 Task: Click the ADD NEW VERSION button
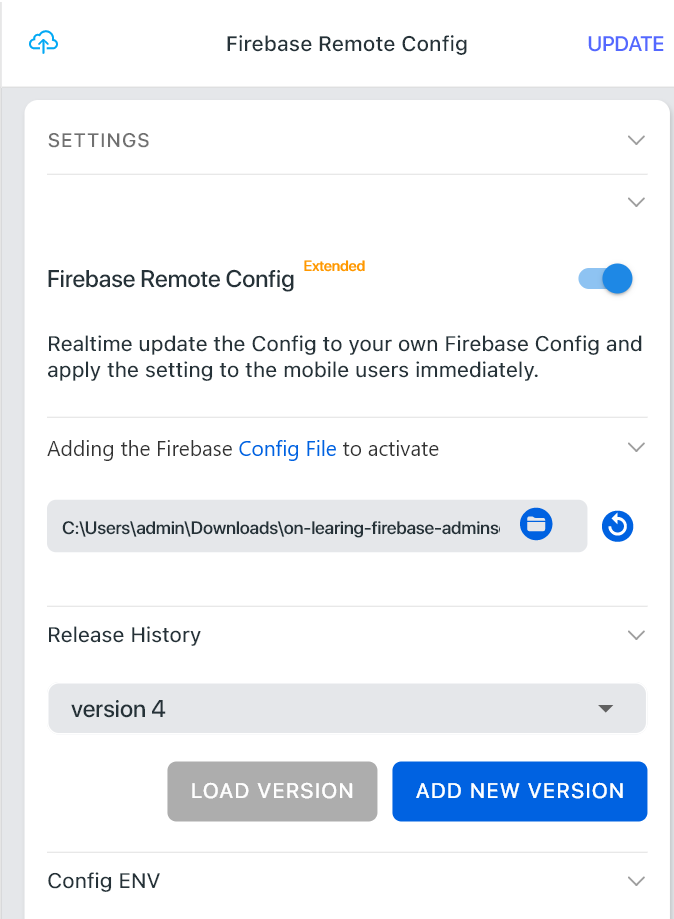tap(520, 791)
